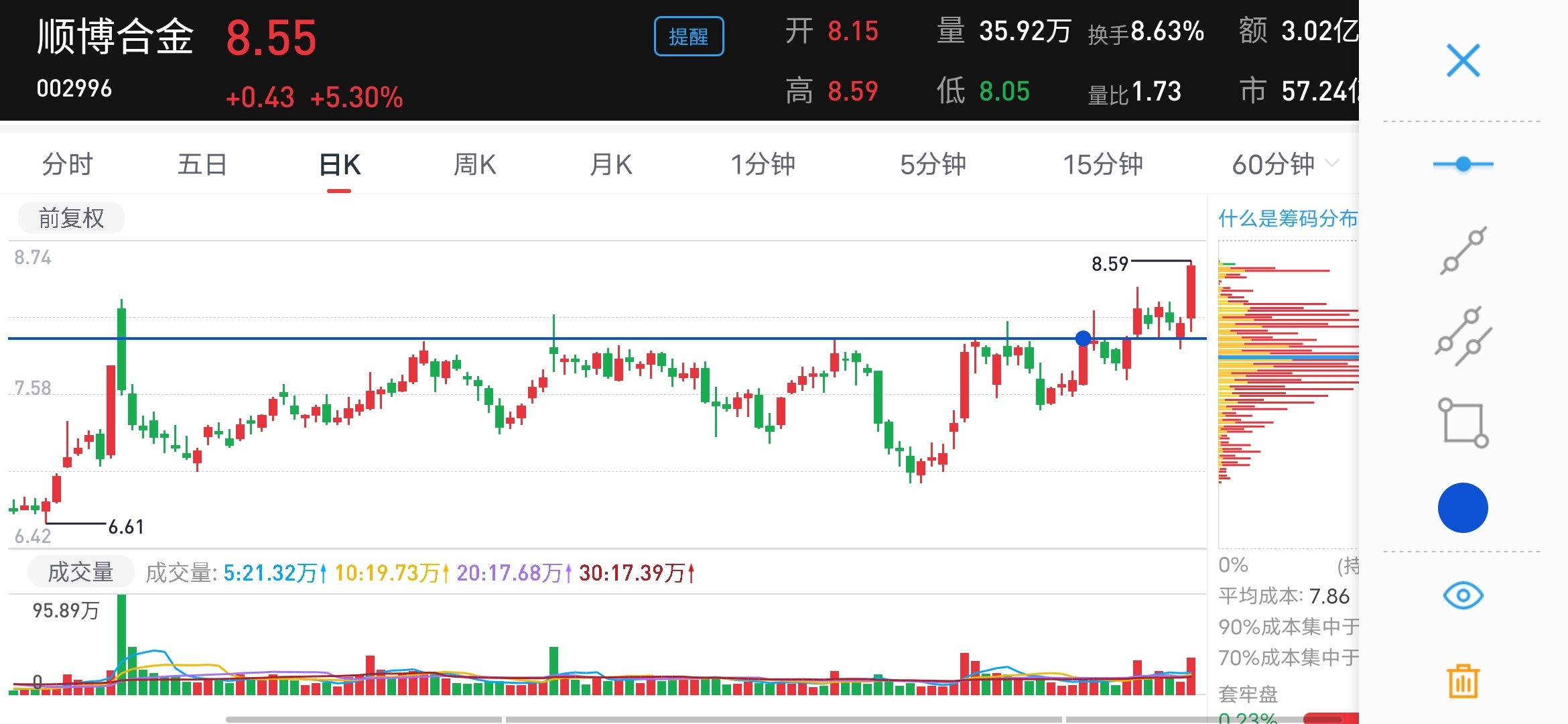Toggle drawings visibility with eye icon
The height and width of the screenshot is (724, 1568).
click(x=1463, y=595)
